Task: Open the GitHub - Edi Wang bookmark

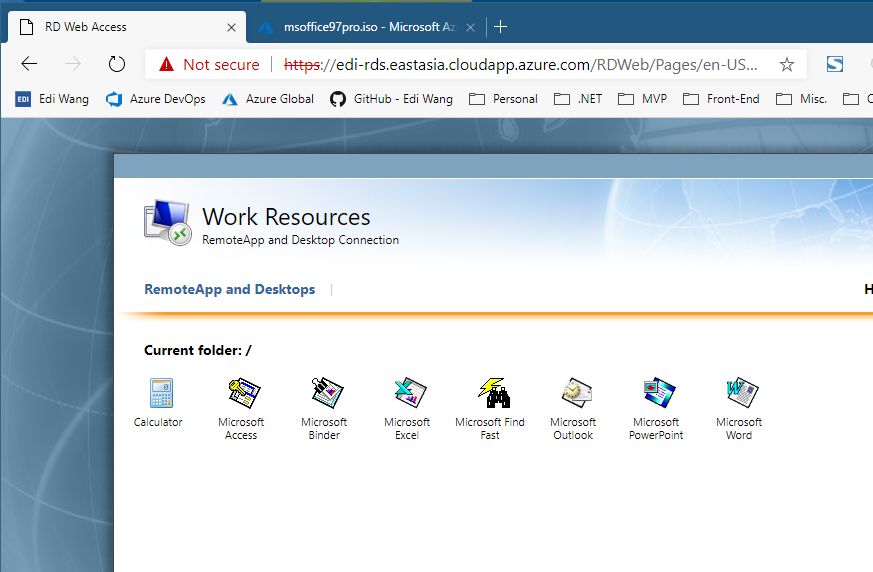Action: tap(391, 99)
